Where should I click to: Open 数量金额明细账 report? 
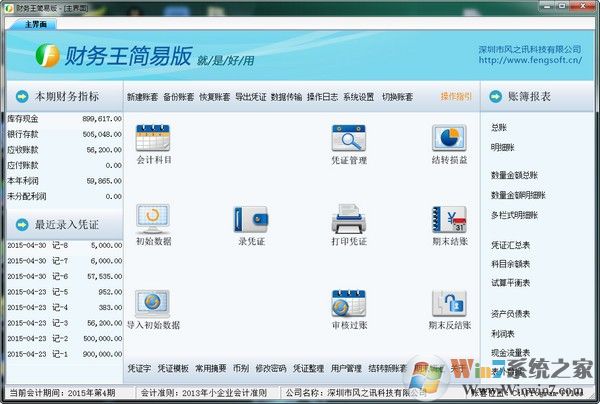pos(518,195)
